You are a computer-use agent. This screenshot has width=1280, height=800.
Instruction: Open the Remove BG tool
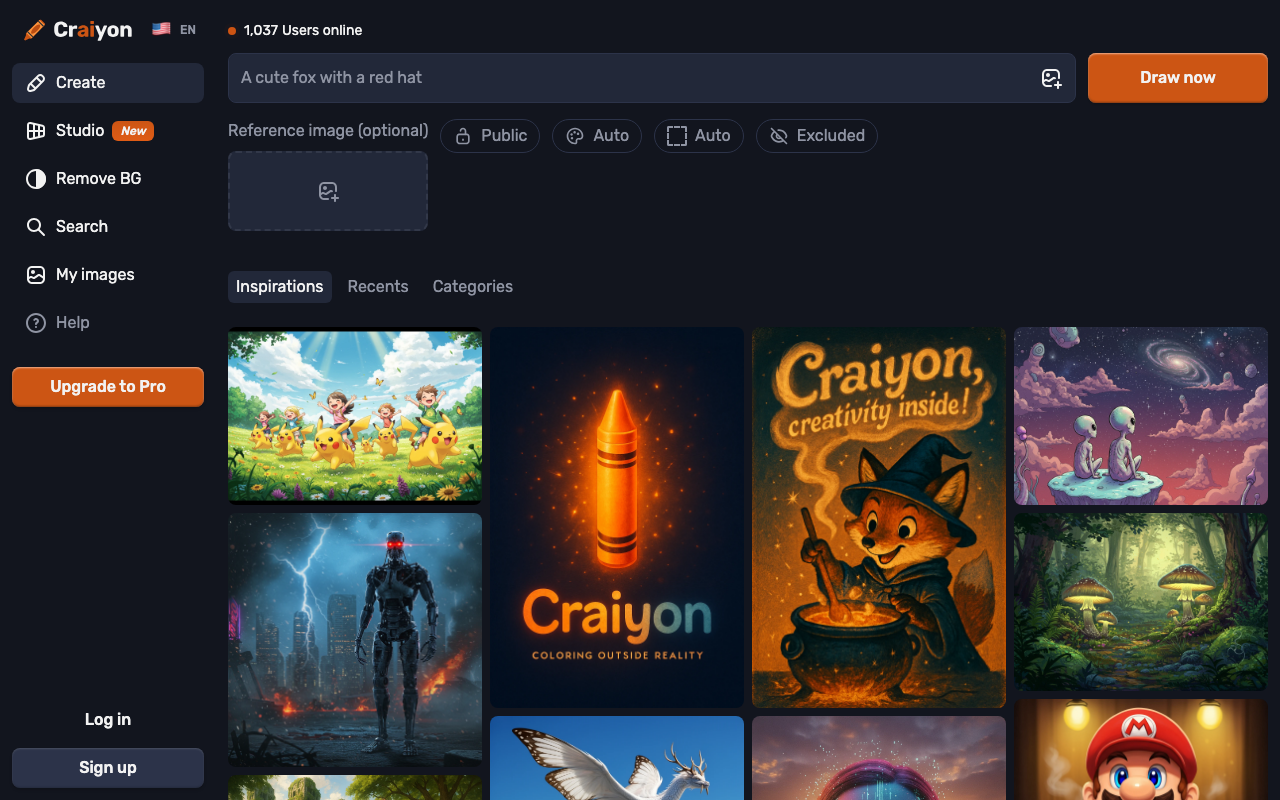pos(108,179)
